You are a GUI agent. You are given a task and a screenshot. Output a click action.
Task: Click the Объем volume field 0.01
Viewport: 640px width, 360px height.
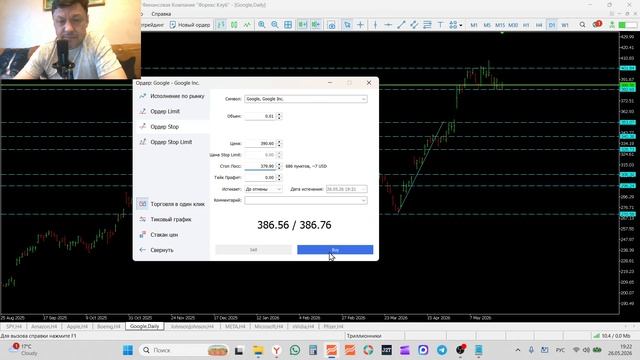[x=260, y=116]
